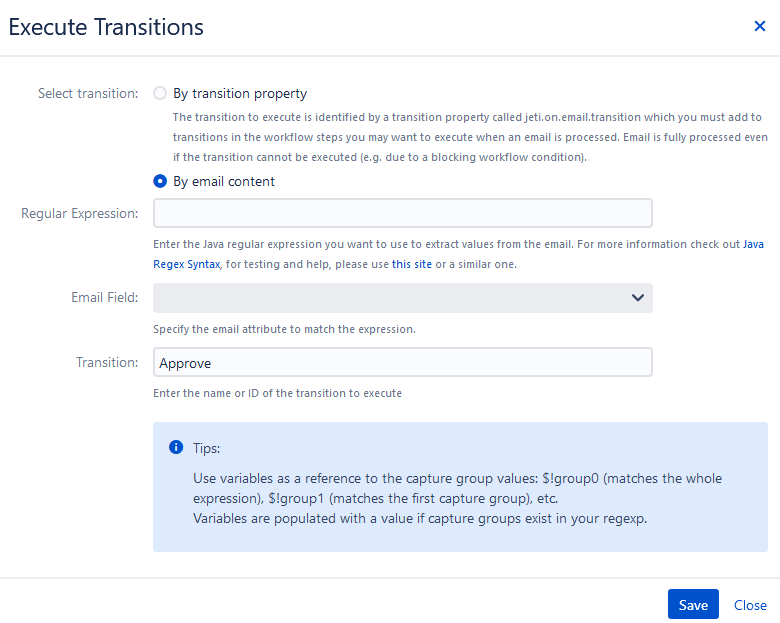Click the 'Regular Expression:' field label
The image size is (780, 623).
[80, 213]
